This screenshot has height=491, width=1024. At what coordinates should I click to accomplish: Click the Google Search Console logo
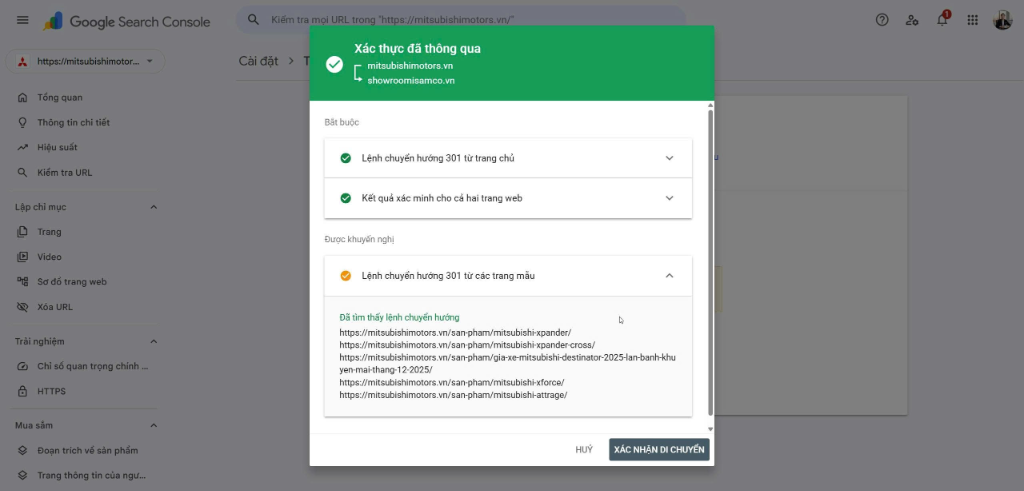(127, 22)
